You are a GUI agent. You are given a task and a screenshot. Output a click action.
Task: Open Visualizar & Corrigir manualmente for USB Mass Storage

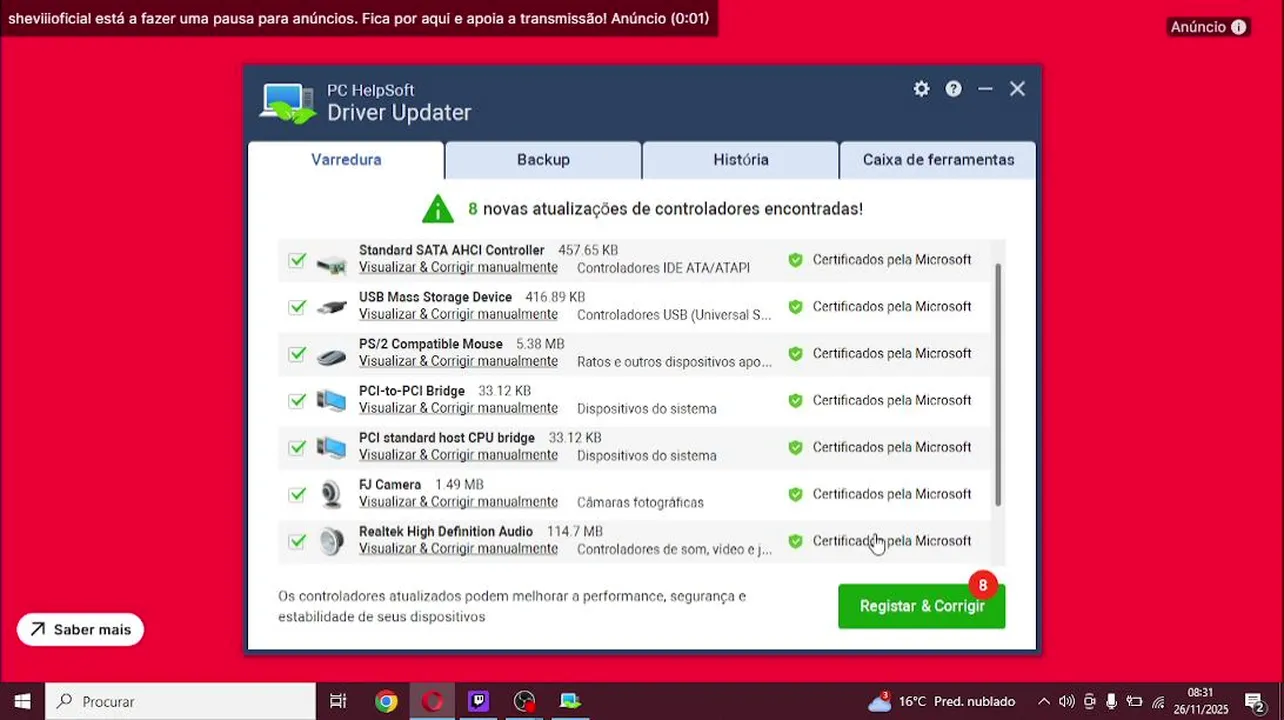(x=458, y=315)
